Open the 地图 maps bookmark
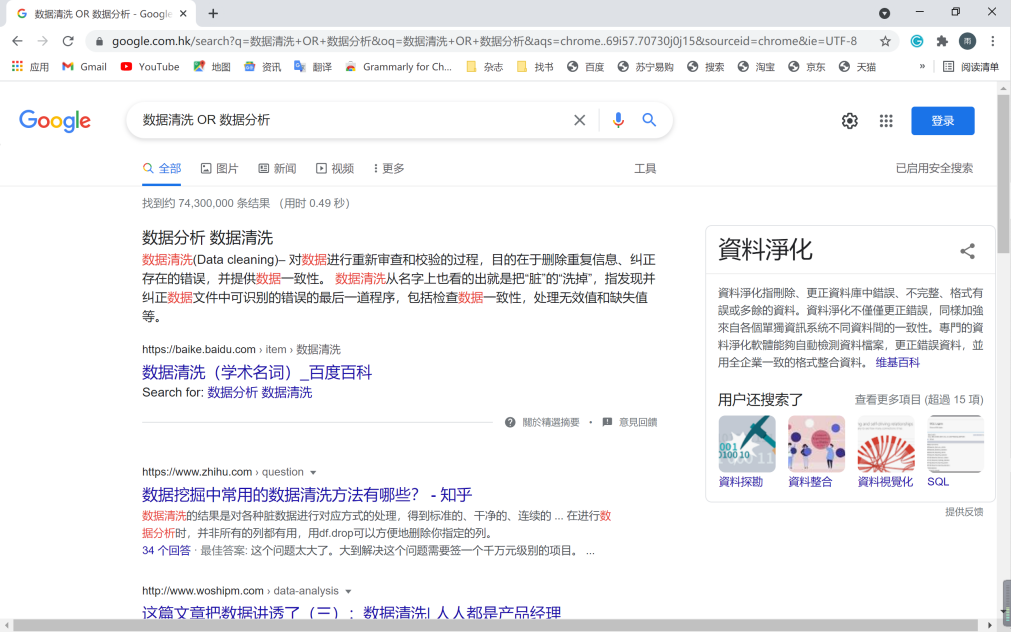This screenshot has width=1011, height=632. click(212, 66)
